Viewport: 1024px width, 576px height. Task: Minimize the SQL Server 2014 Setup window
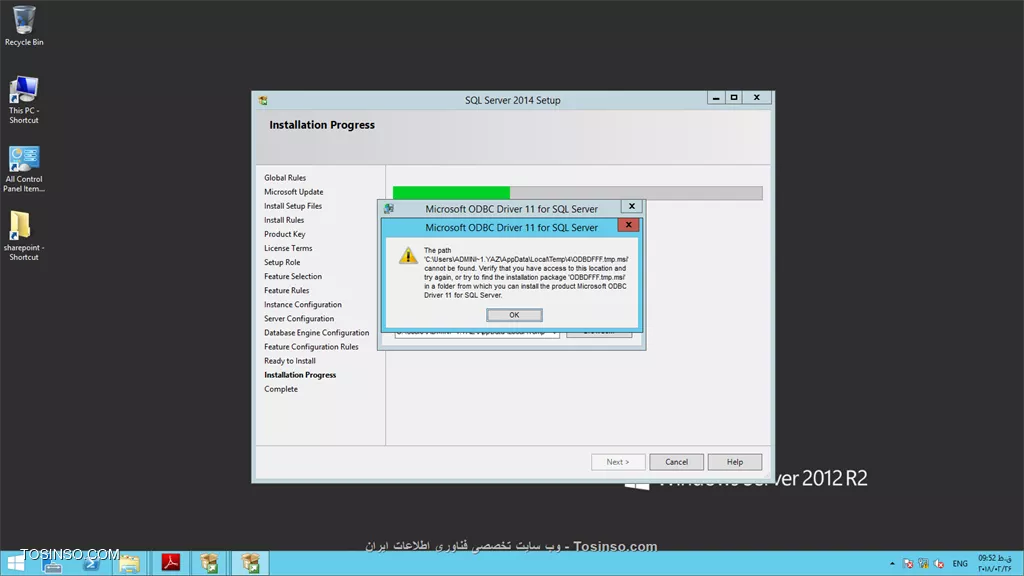[x=716, y=98]
